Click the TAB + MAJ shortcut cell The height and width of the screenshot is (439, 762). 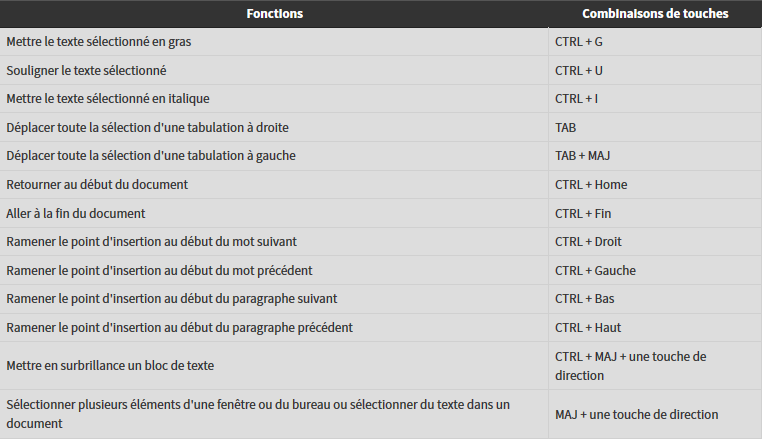[655, 156]
